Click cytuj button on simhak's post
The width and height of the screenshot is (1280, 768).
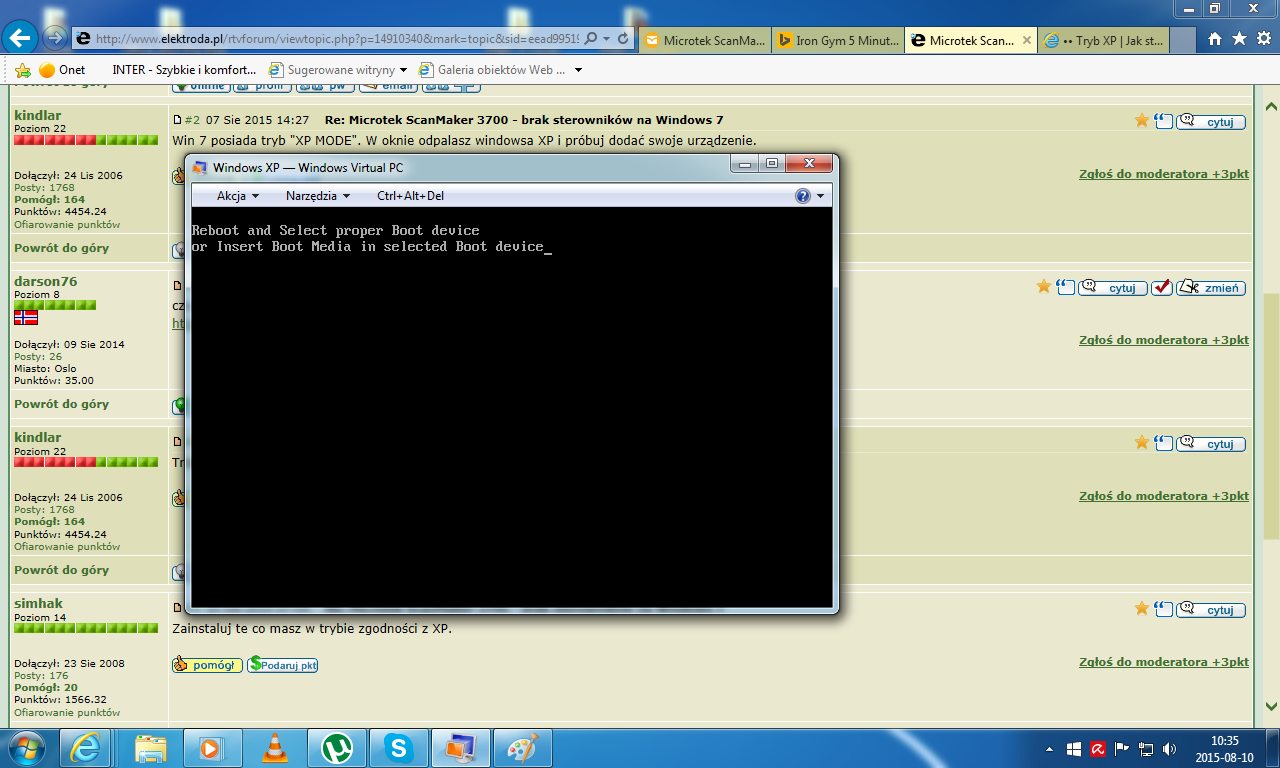pyautogui.click(x=1211, y=610)
